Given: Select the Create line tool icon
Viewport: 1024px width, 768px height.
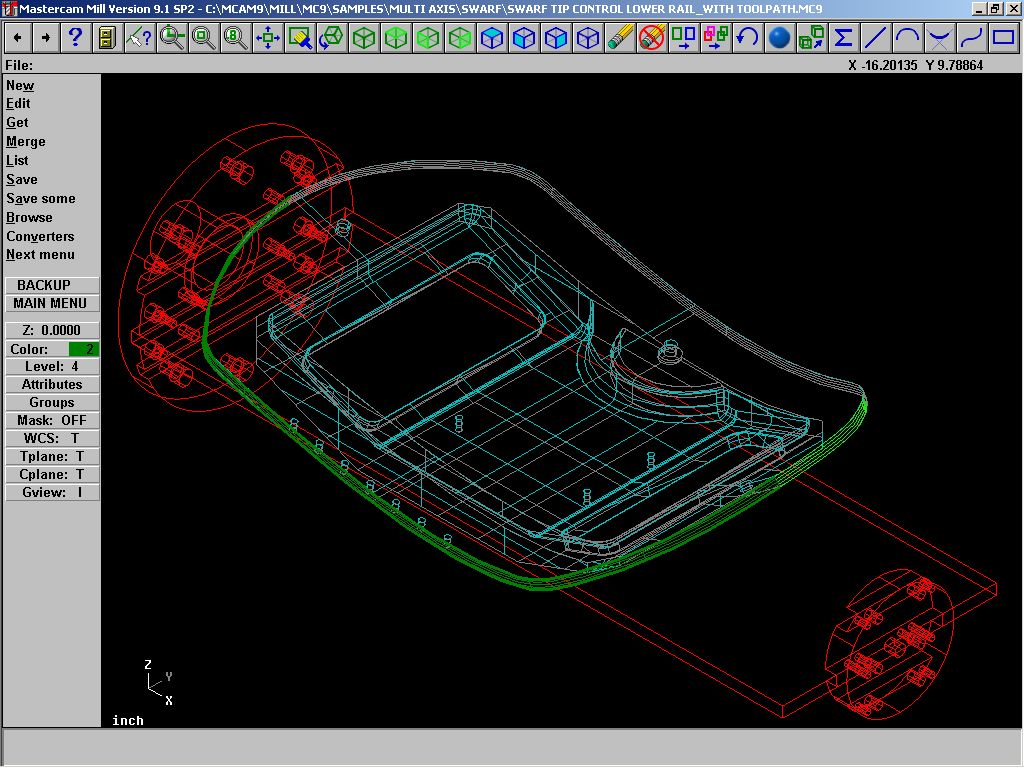Looking at the screenshot, I should point(876,38).
